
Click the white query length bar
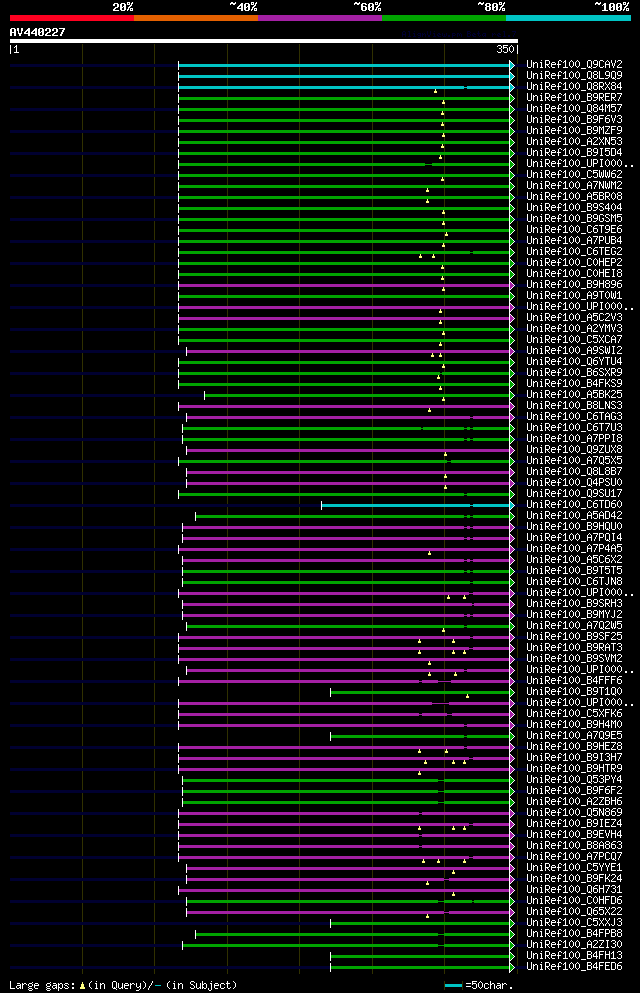click(264, 41)
